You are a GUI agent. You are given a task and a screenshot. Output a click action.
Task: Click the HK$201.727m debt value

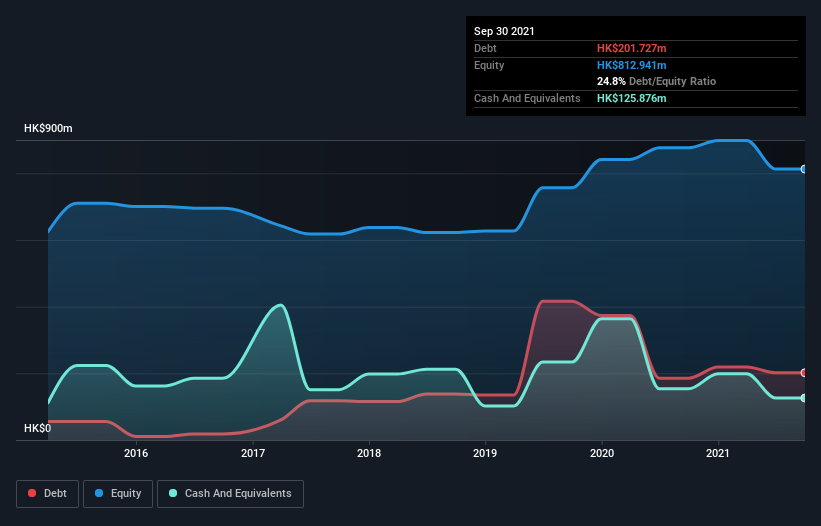tap(631, 48)
